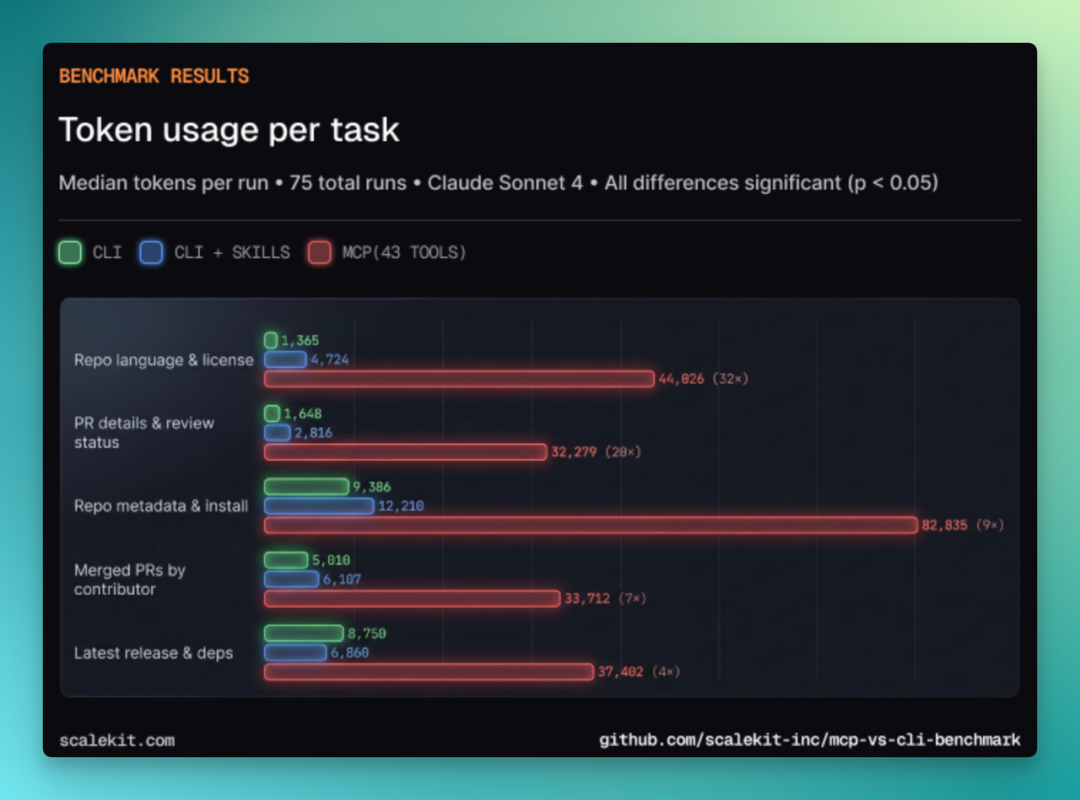Click the 1,648 value label
Viewport: 1080px width, 800px height.
[303, 413]
